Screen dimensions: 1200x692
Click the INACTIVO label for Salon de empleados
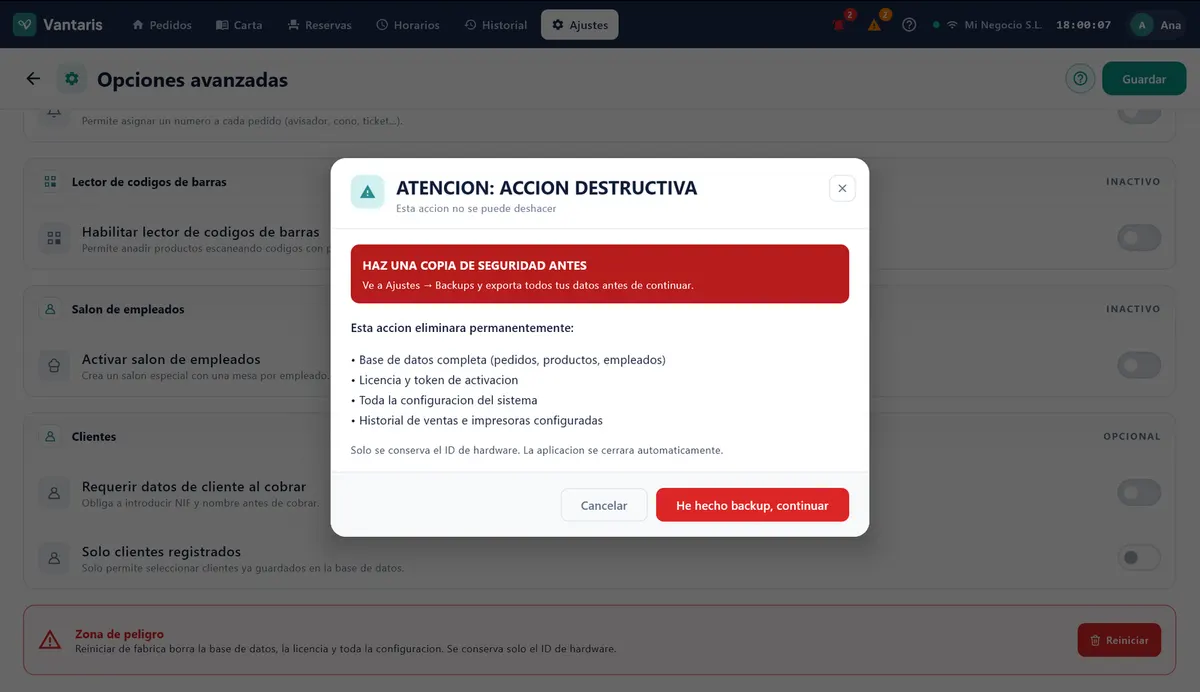tap(1133, 309)
